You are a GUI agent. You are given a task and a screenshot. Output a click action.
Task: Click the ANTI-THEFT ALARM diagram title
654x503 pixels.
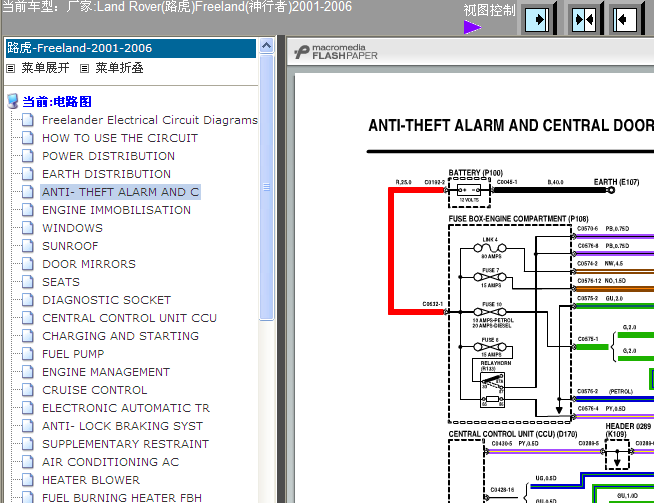pos(511,125)
